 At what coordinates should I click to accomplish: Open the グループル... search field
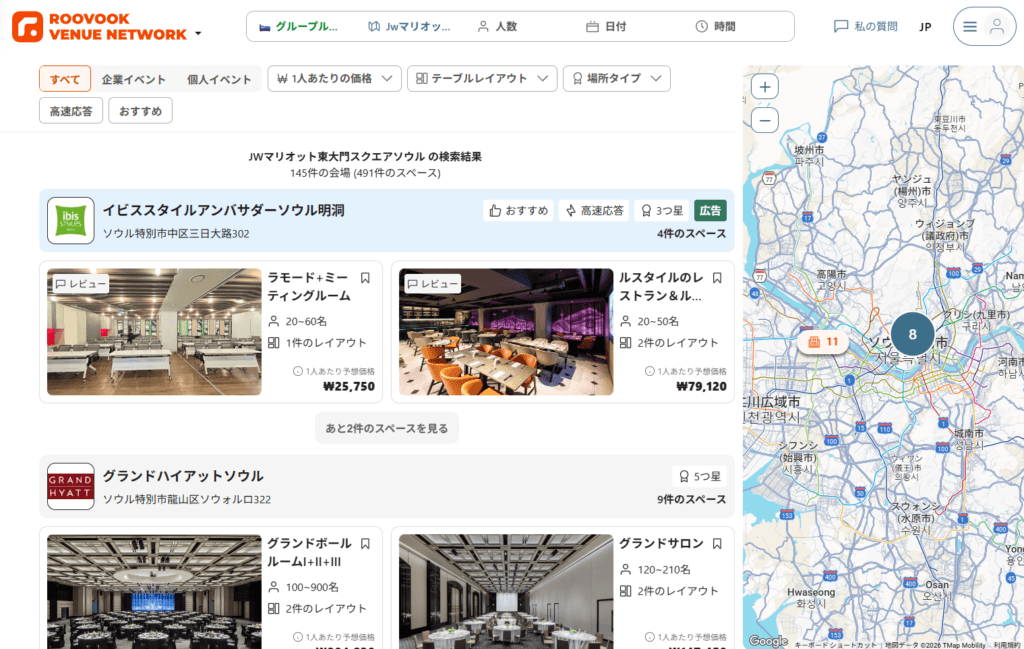coord(299,27)
